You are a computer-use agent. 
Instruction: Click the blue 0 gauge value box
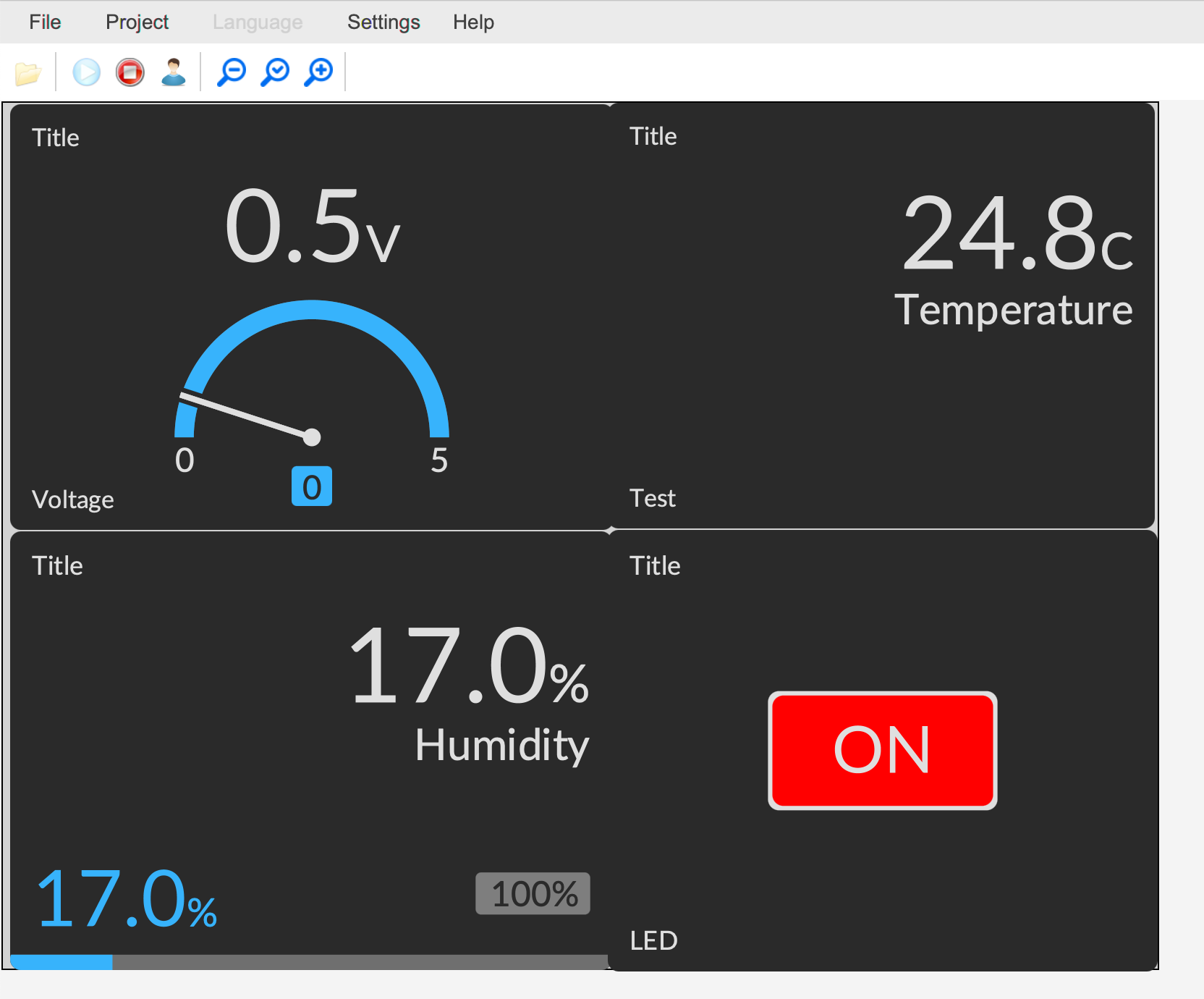[312, 486]
